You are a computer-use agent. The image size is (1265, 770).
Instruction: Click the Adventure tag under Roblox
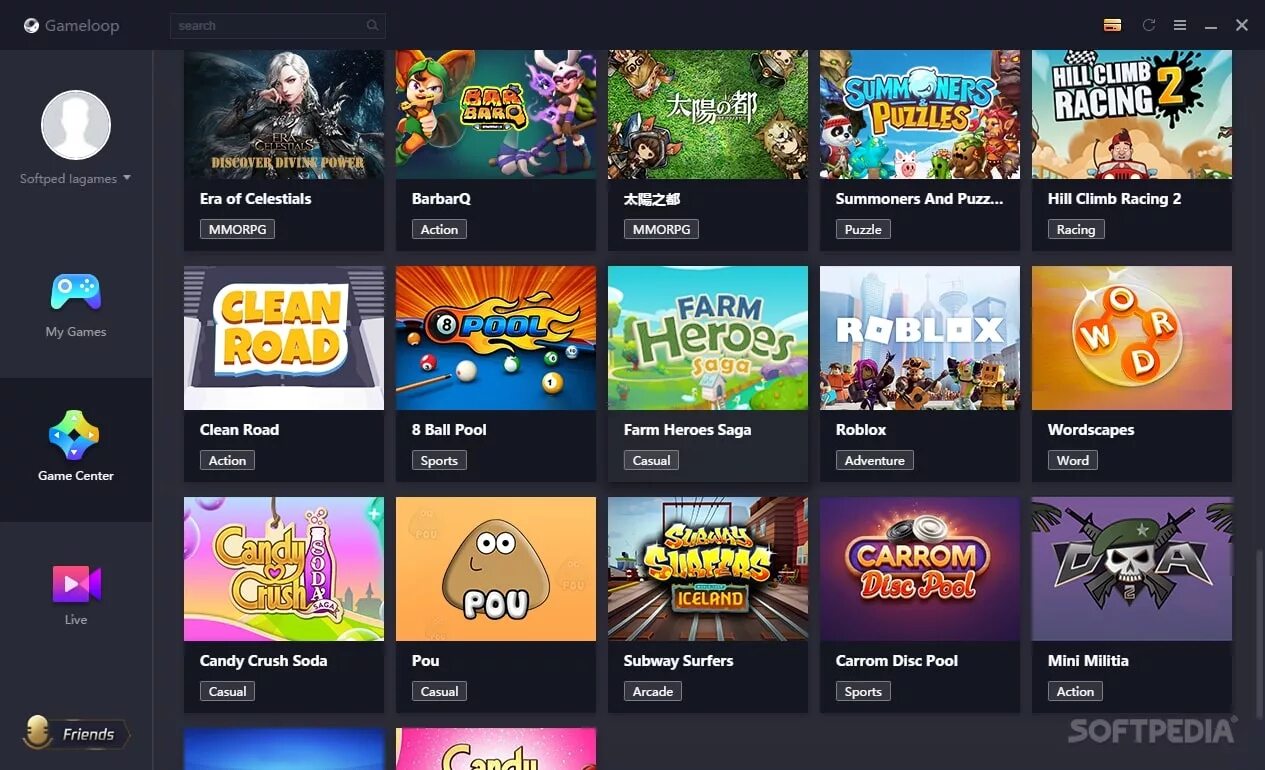pyautogui.click(x=874, y=460)
